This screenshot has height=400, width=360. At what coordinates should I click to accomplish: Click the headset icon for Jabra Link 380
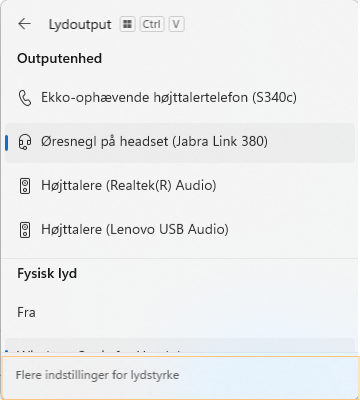[25, 142]
